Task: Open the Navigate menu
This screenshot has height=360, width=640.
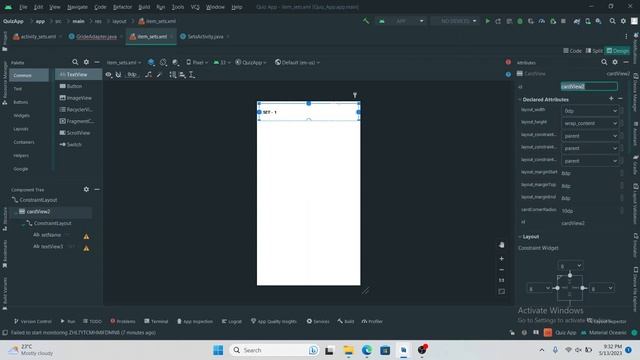Action: [77, 7]
